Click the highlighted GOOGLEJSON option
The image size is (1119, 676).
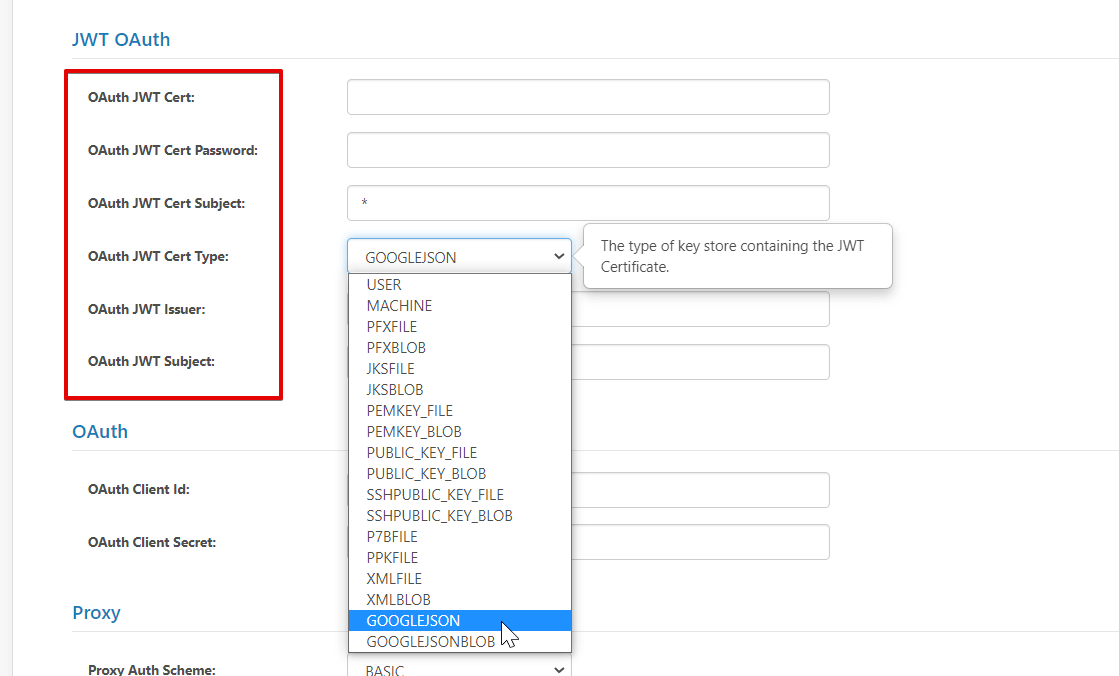click(413, 621)
